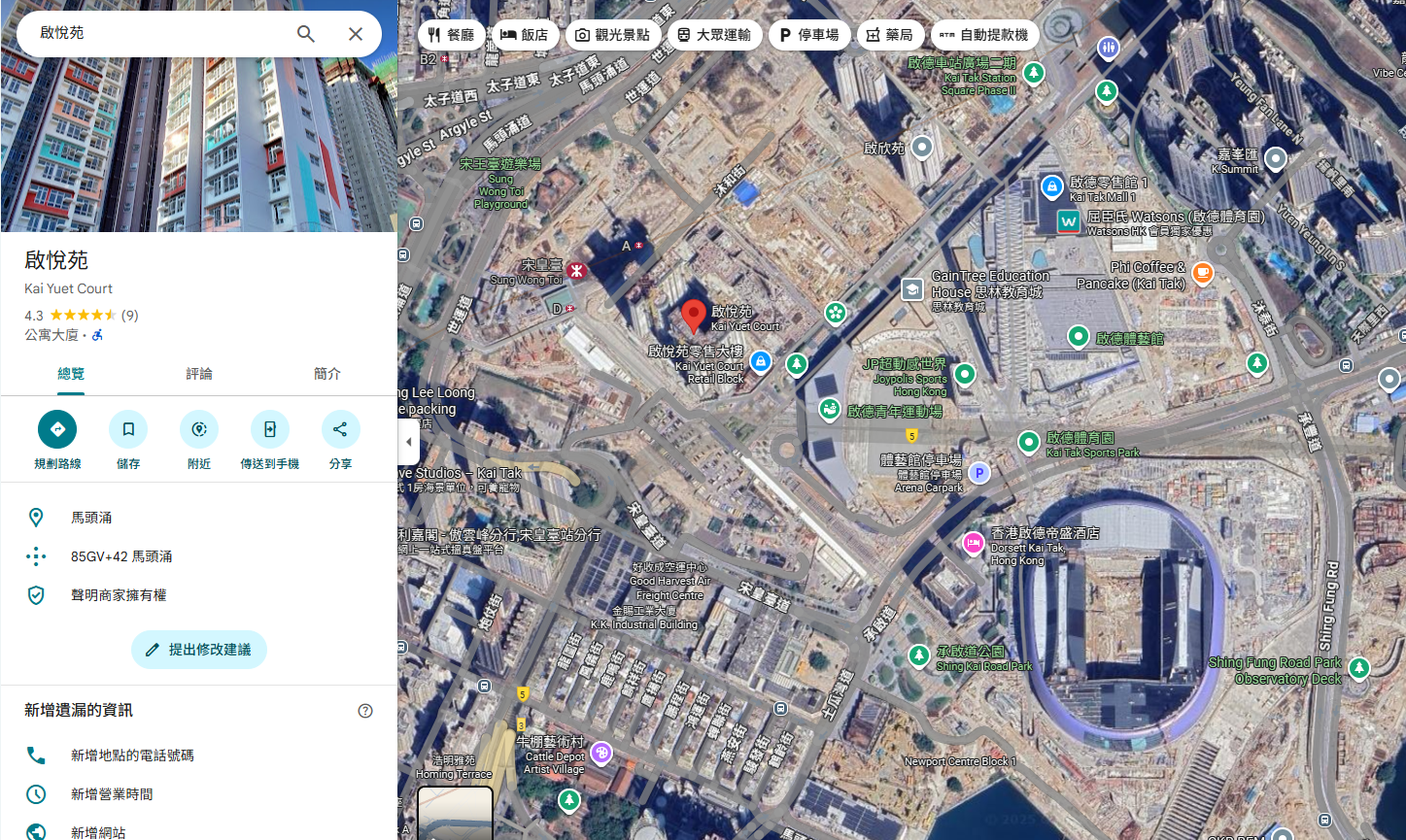Switch to the 評論 reviews tab
Viewport: 1406px width, 840px height.
point(199,373)
